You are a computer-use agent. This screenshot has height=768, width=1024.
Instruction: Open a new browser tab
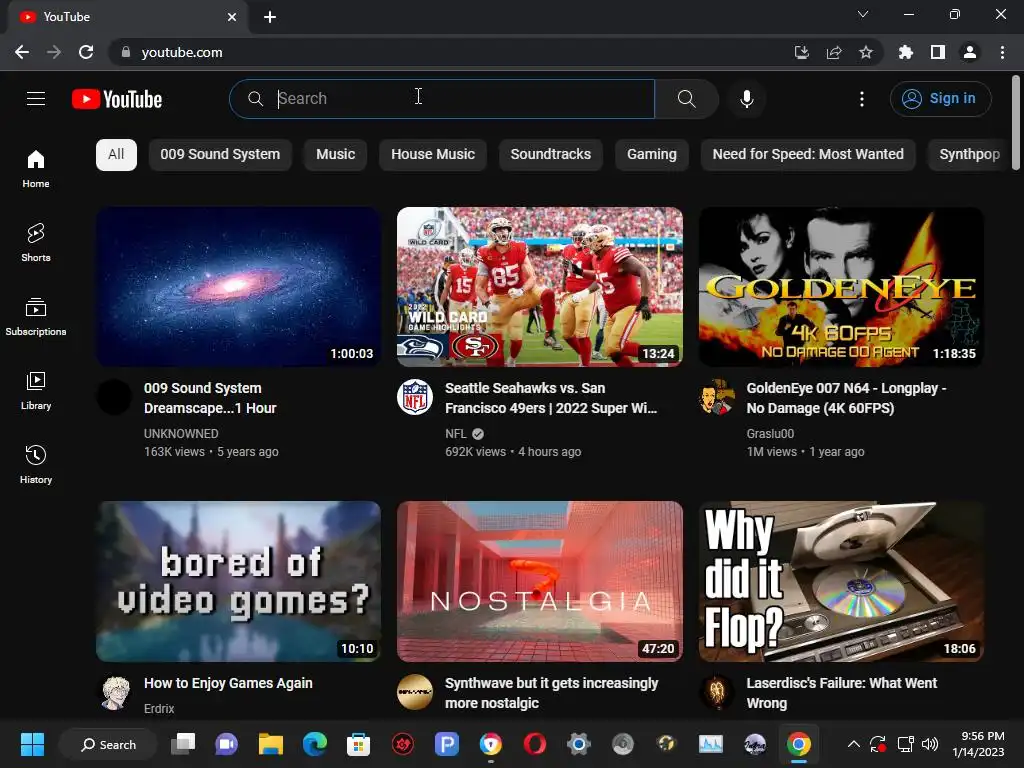pos(270,17)
